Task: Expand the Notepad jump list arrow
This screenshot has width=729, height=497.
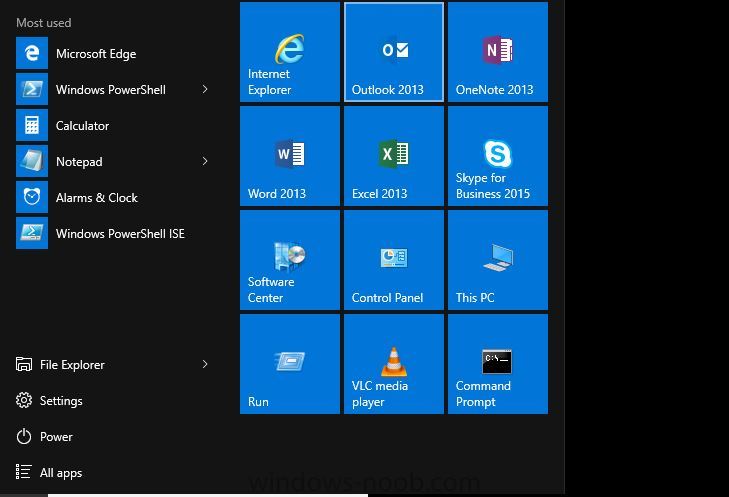Action: (205, 161)
